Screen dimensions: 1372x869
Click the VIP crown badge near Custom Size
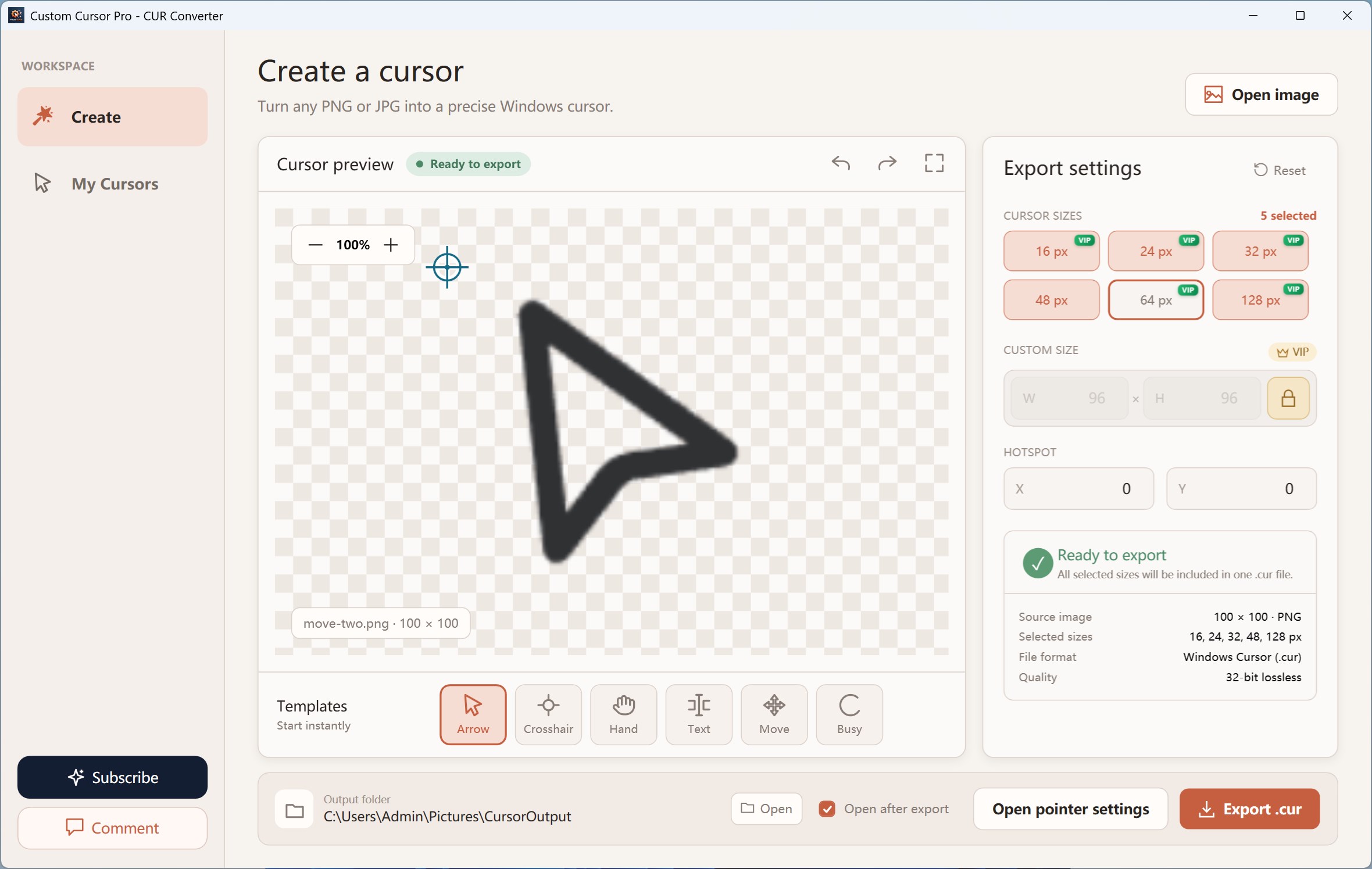[1292, 352]
